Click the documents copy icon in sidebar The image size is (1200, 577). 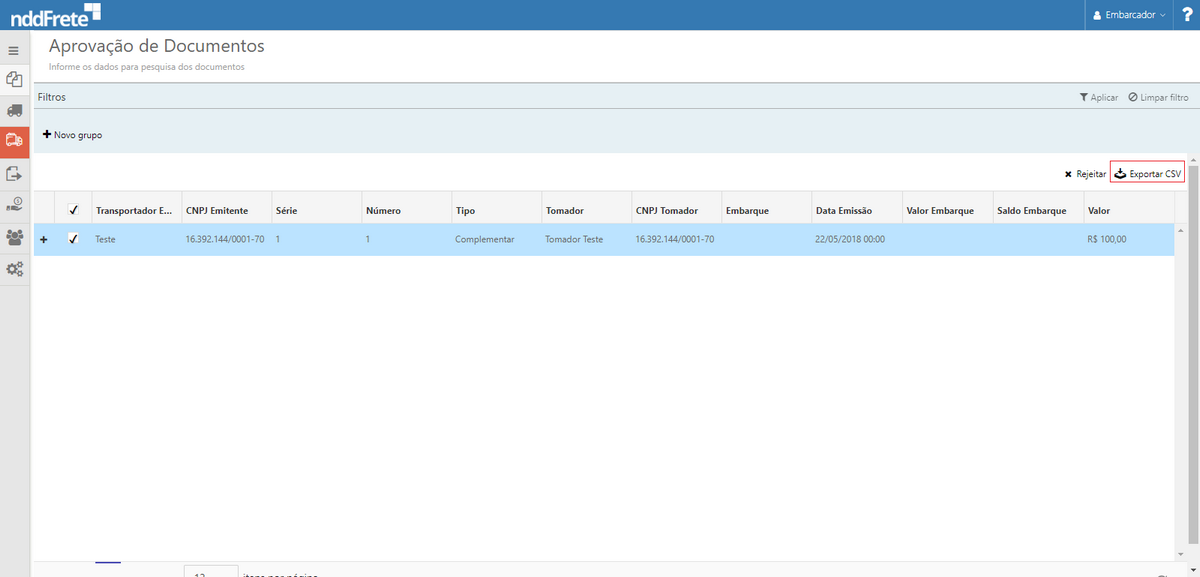click(14, 79)
